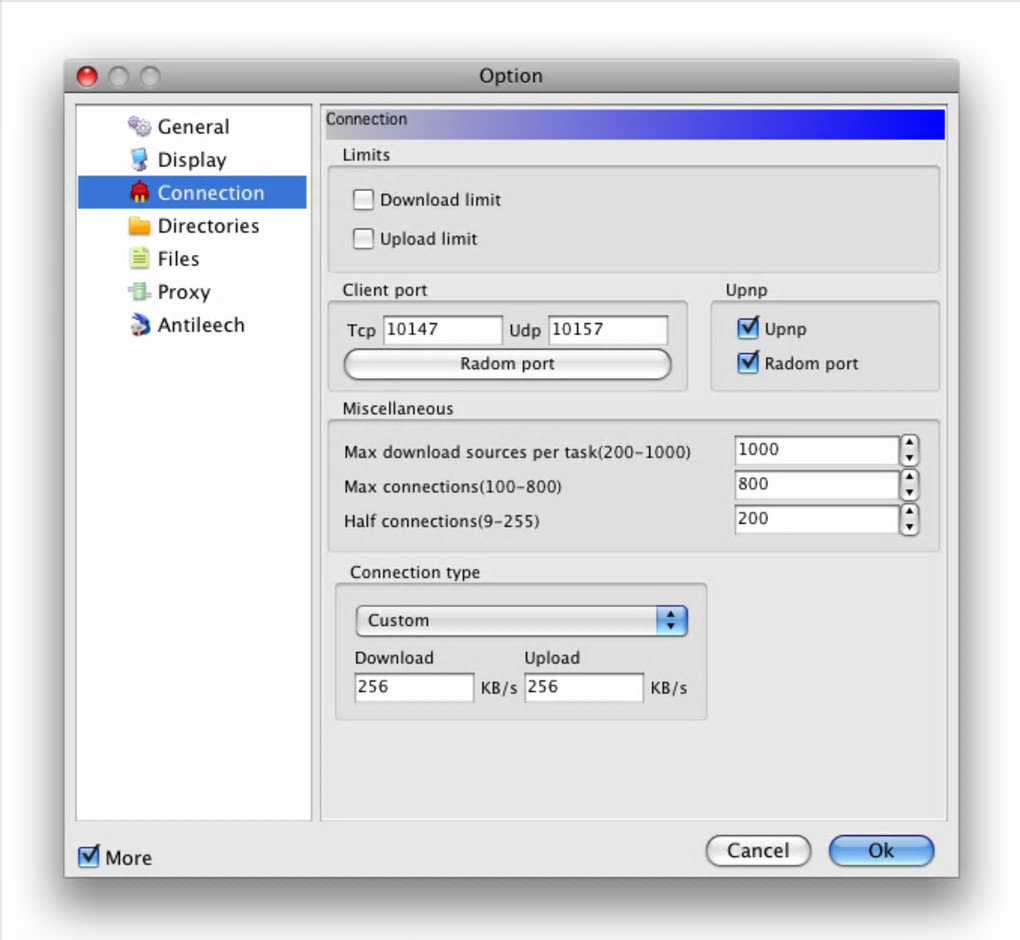Open the Display settings category
The height and width of the screenshot is (940, 1020).
point(193,159)
